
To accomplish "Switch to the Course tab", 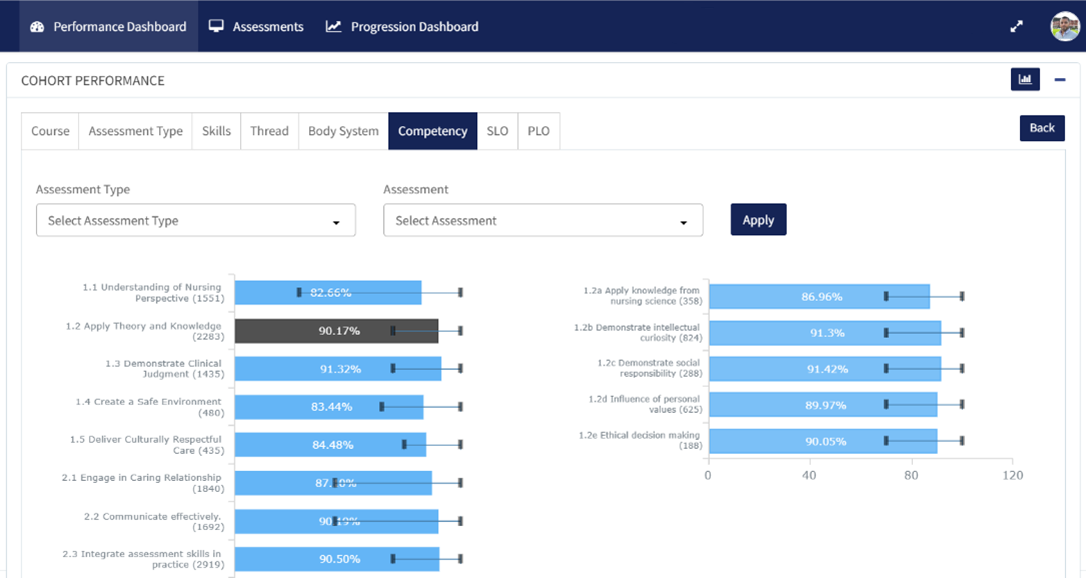I will tap(50, 131).
